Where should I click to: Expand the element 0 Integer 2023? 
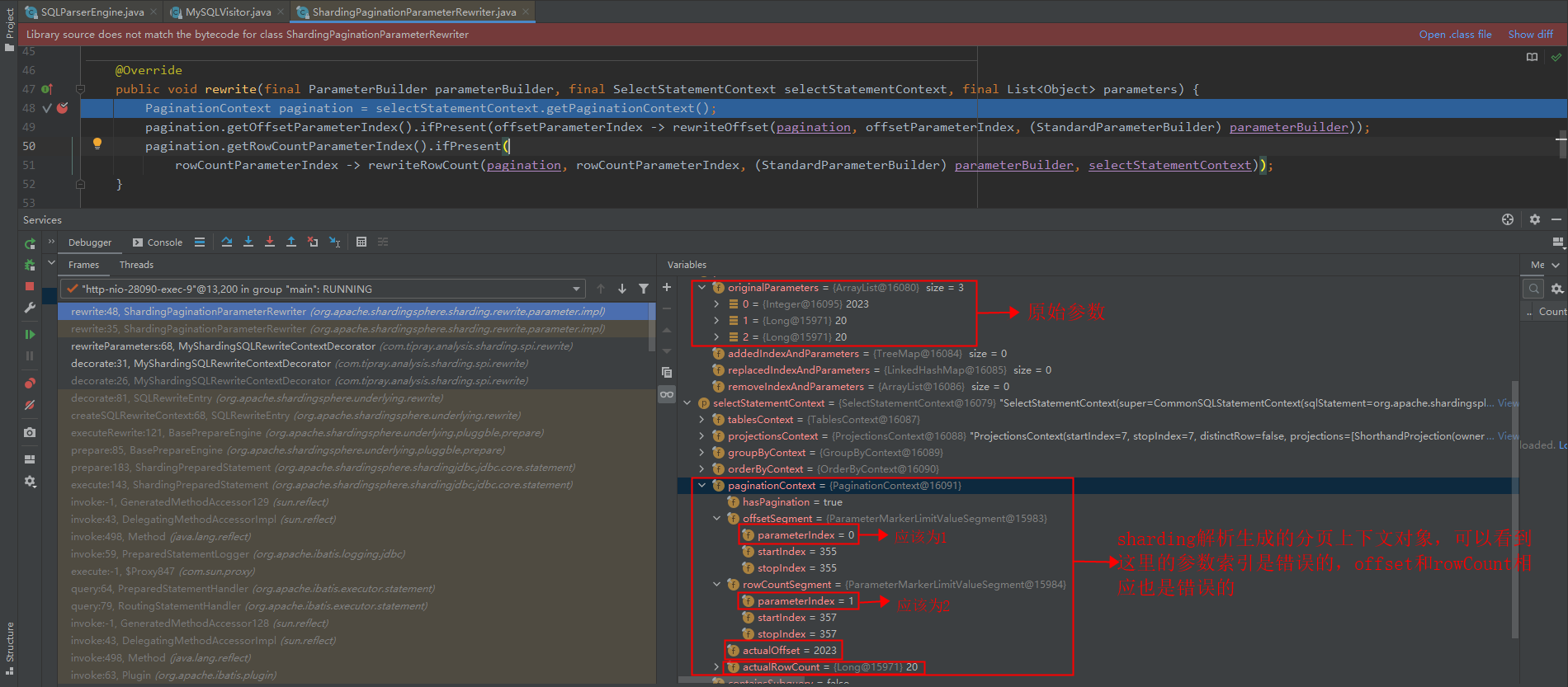[717, 304]
